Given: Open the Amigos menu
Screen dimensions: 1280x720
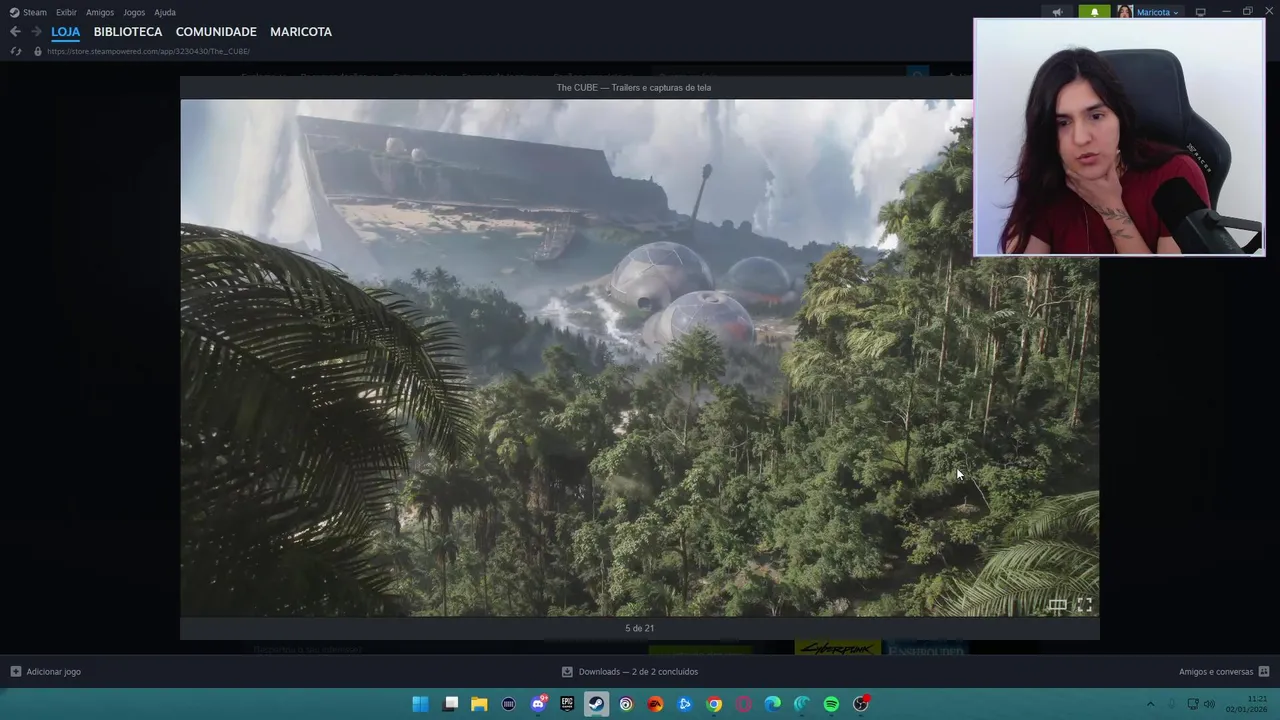Looking at the screenshot, I should point(100,12).
